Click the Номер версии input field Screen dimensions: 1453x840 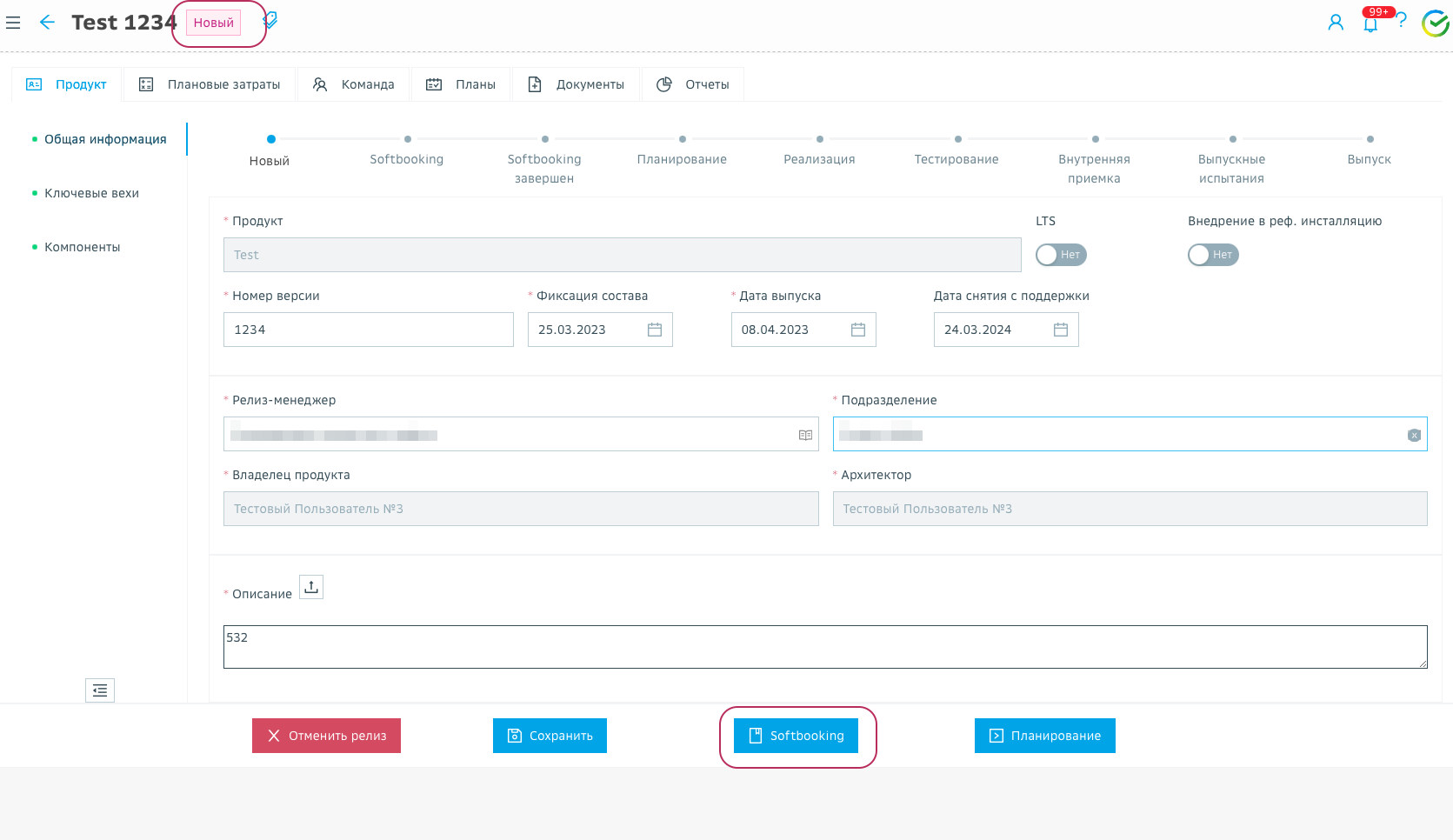coord(368,330)
